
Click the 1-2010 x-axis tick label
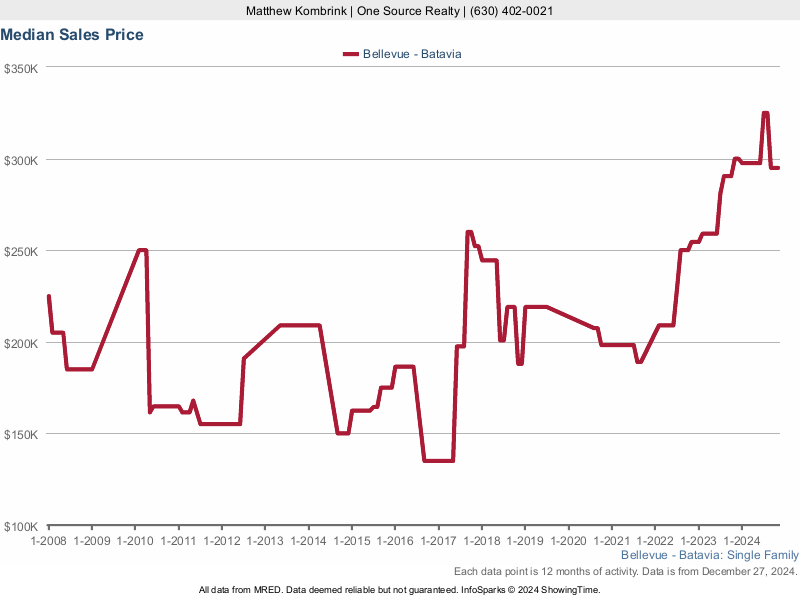coord(135,541)
